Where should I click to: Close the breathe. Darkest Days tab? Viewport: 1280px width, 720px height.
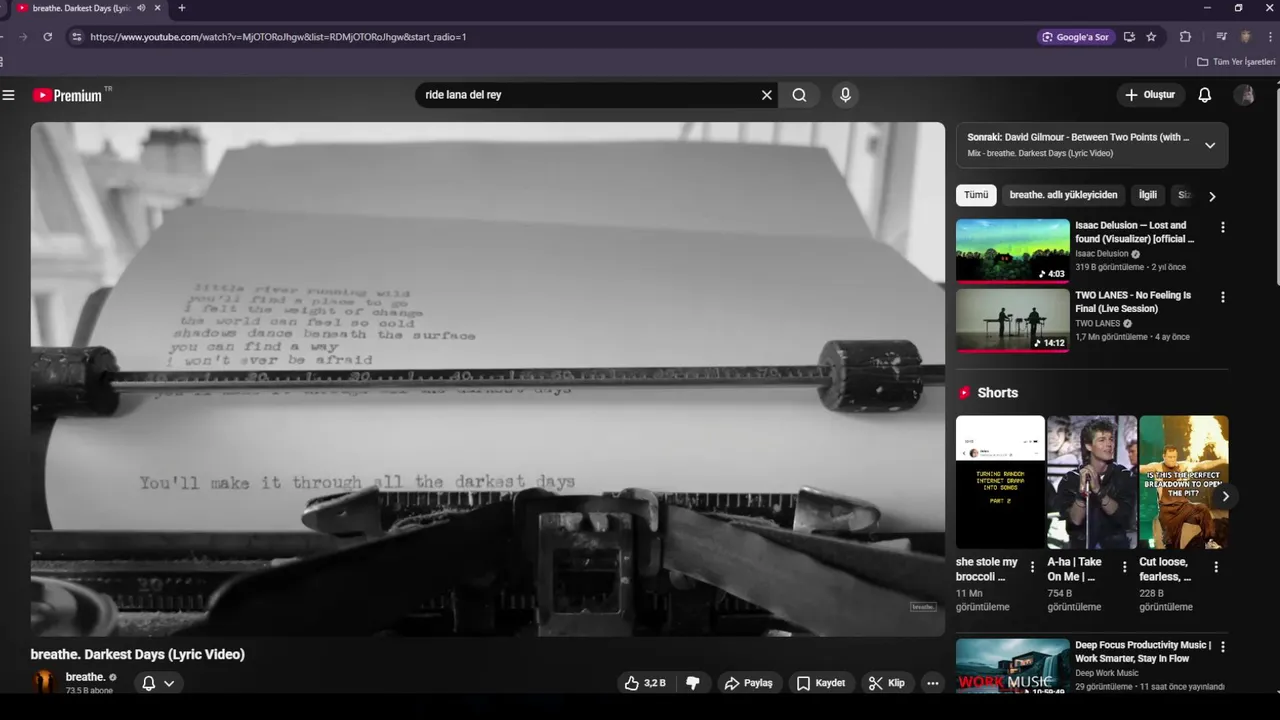(157, 8)
